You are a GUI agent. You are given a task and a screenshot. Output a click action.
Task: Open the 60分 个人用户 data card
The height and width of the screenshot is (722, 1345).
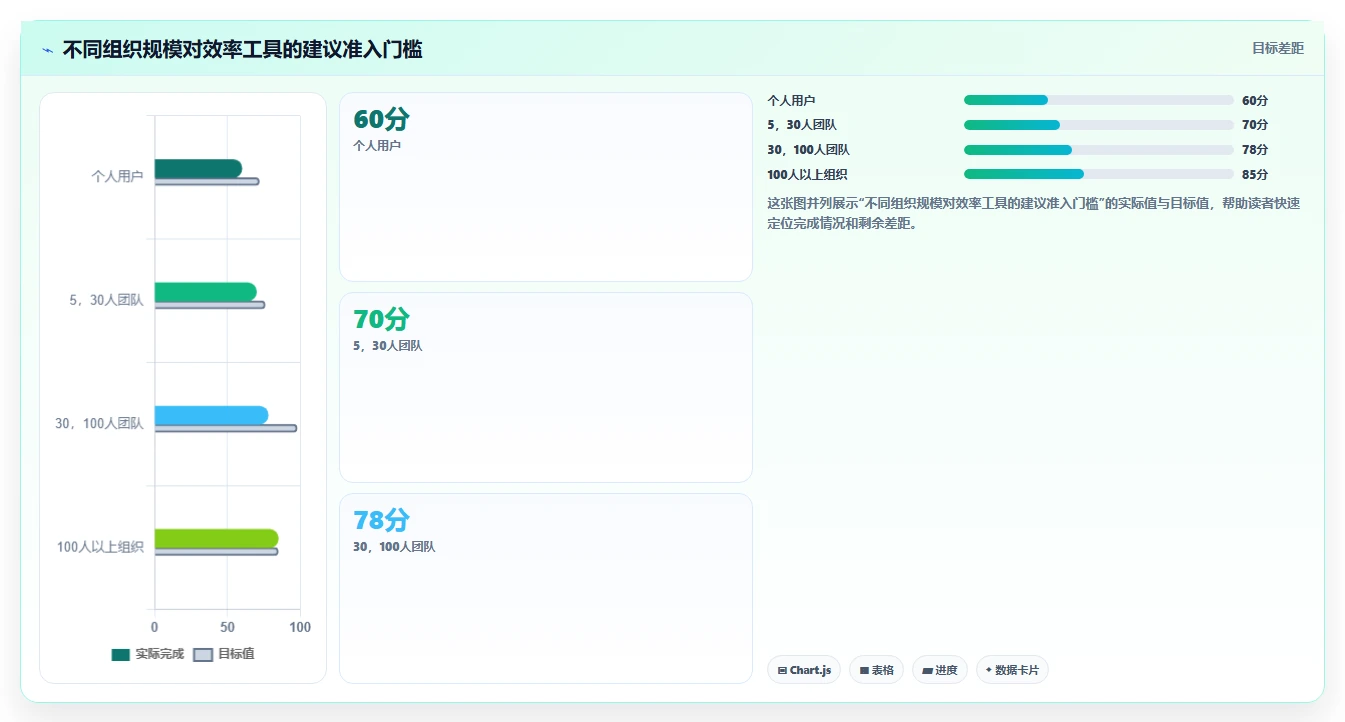546,187
